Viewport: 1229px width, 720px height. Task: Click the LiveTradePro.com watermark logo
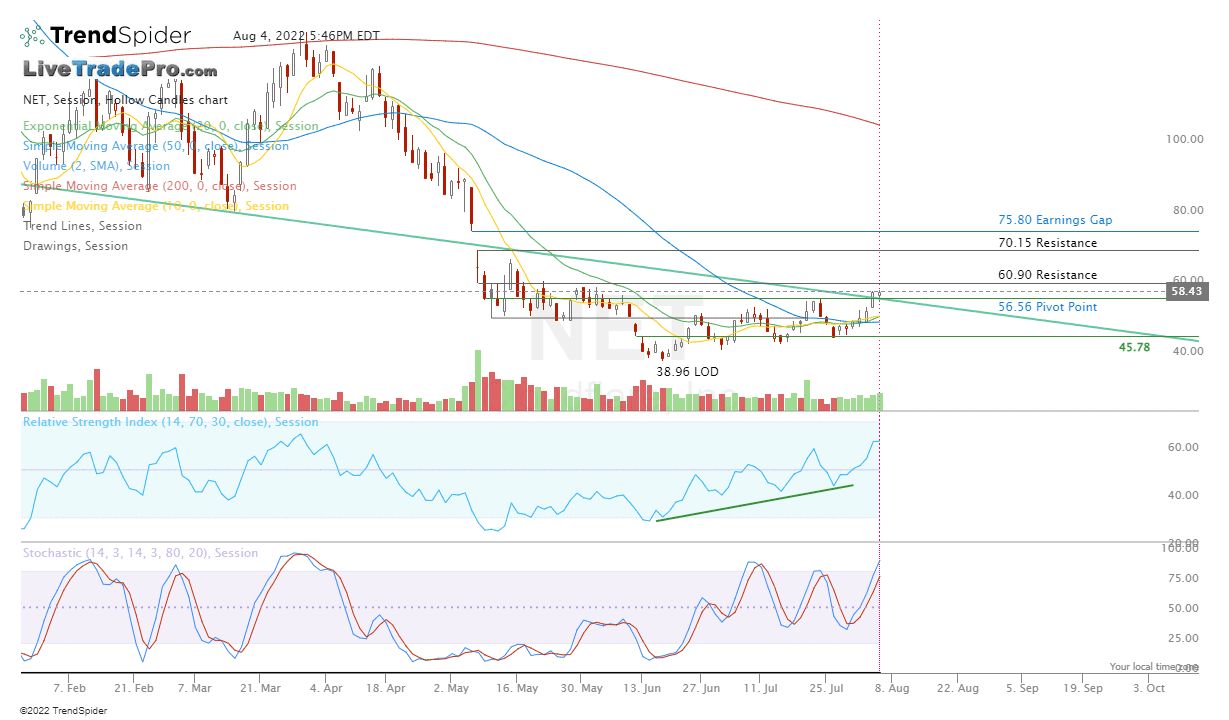point(120,70)
